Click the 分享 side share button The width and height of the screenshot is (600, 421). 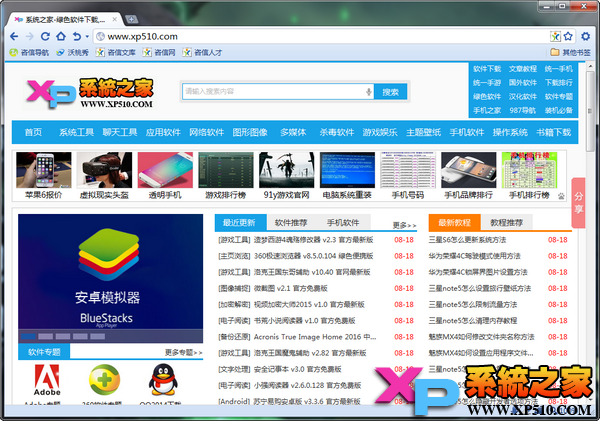pos(578,203)
